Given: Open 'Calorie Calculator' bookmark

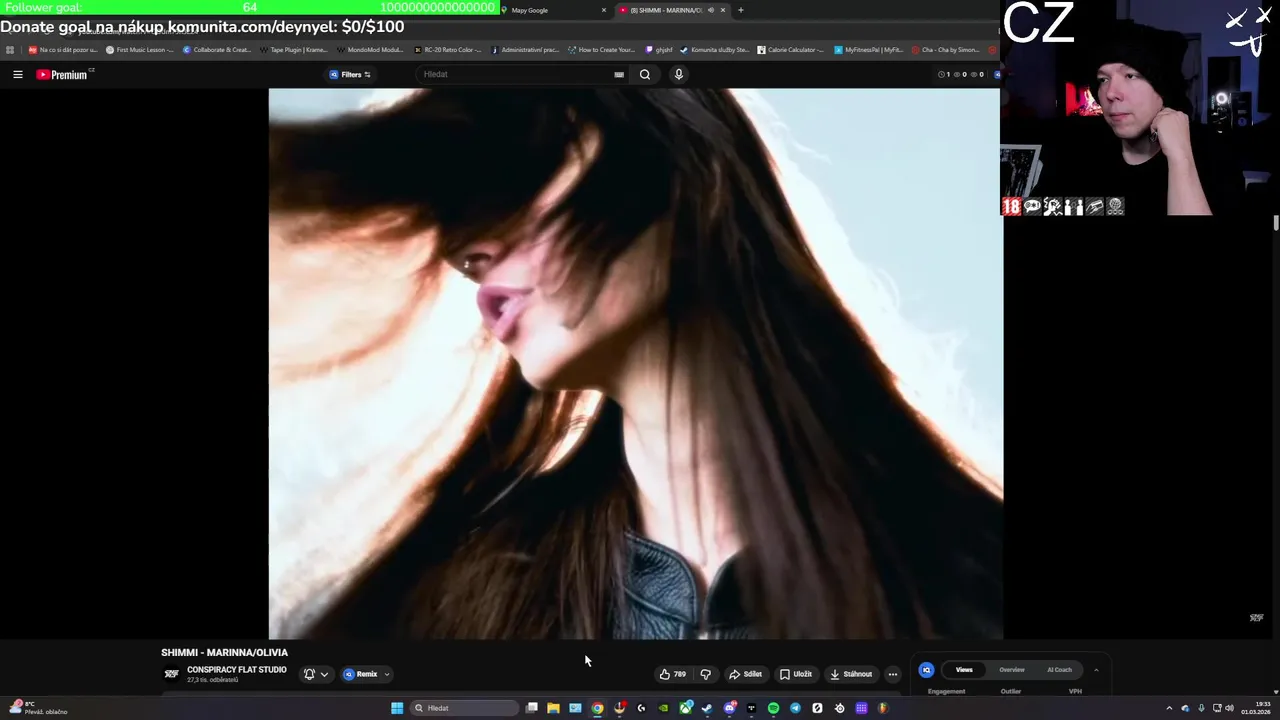Looking at the screenshot, I should (790, 49).
